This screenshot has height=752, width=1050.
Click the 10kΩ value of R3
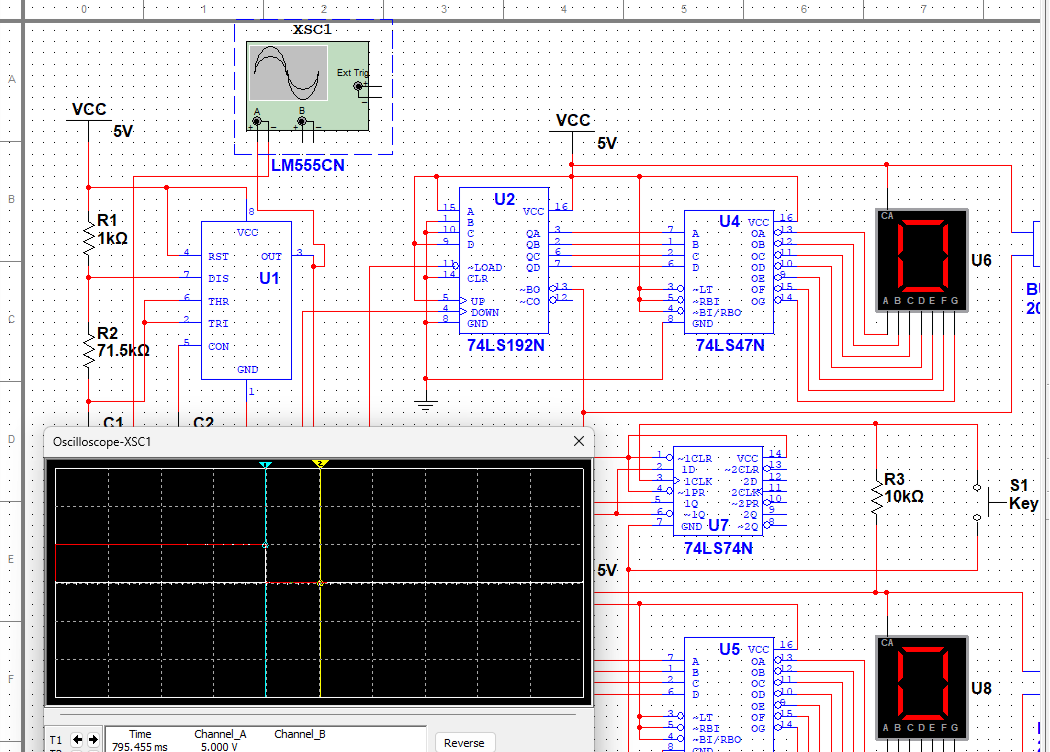(x=904, y=496)
